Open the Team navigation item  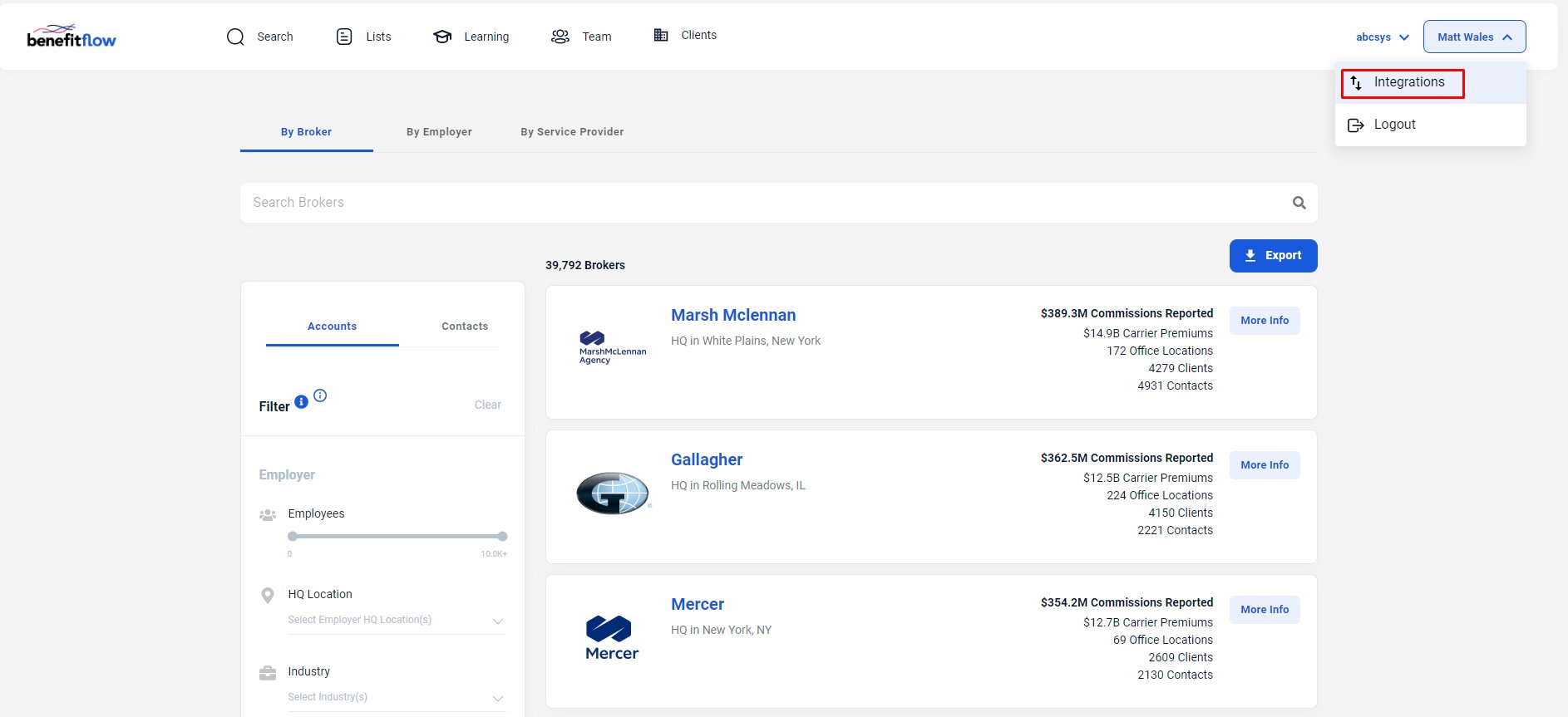tap(581, 37)
